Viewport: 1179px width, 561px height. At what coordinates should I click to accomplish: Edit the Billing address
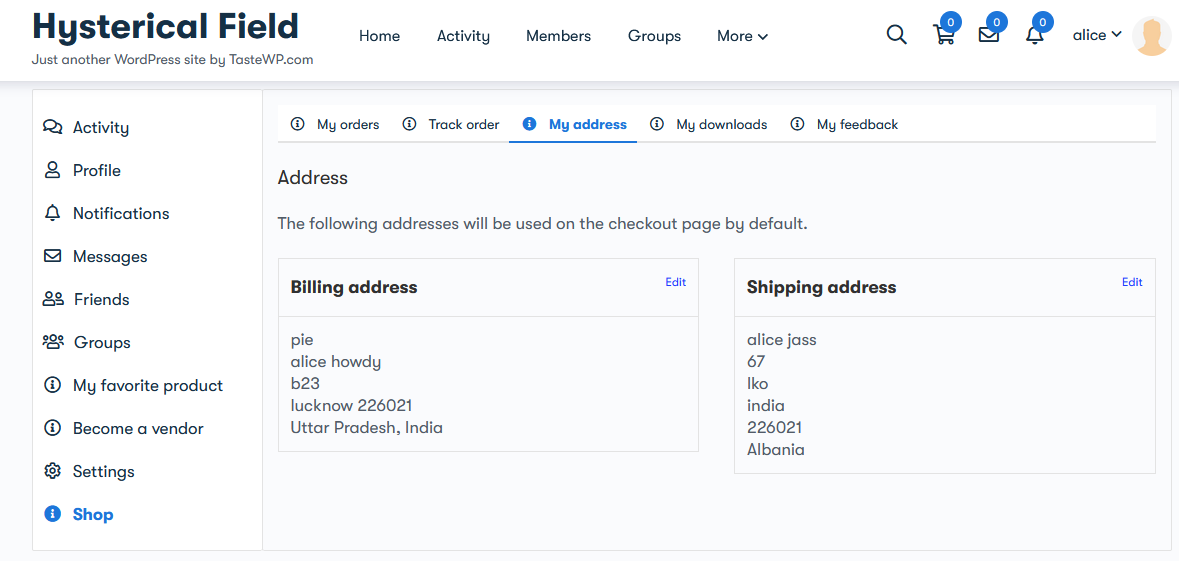click(675, 282)
